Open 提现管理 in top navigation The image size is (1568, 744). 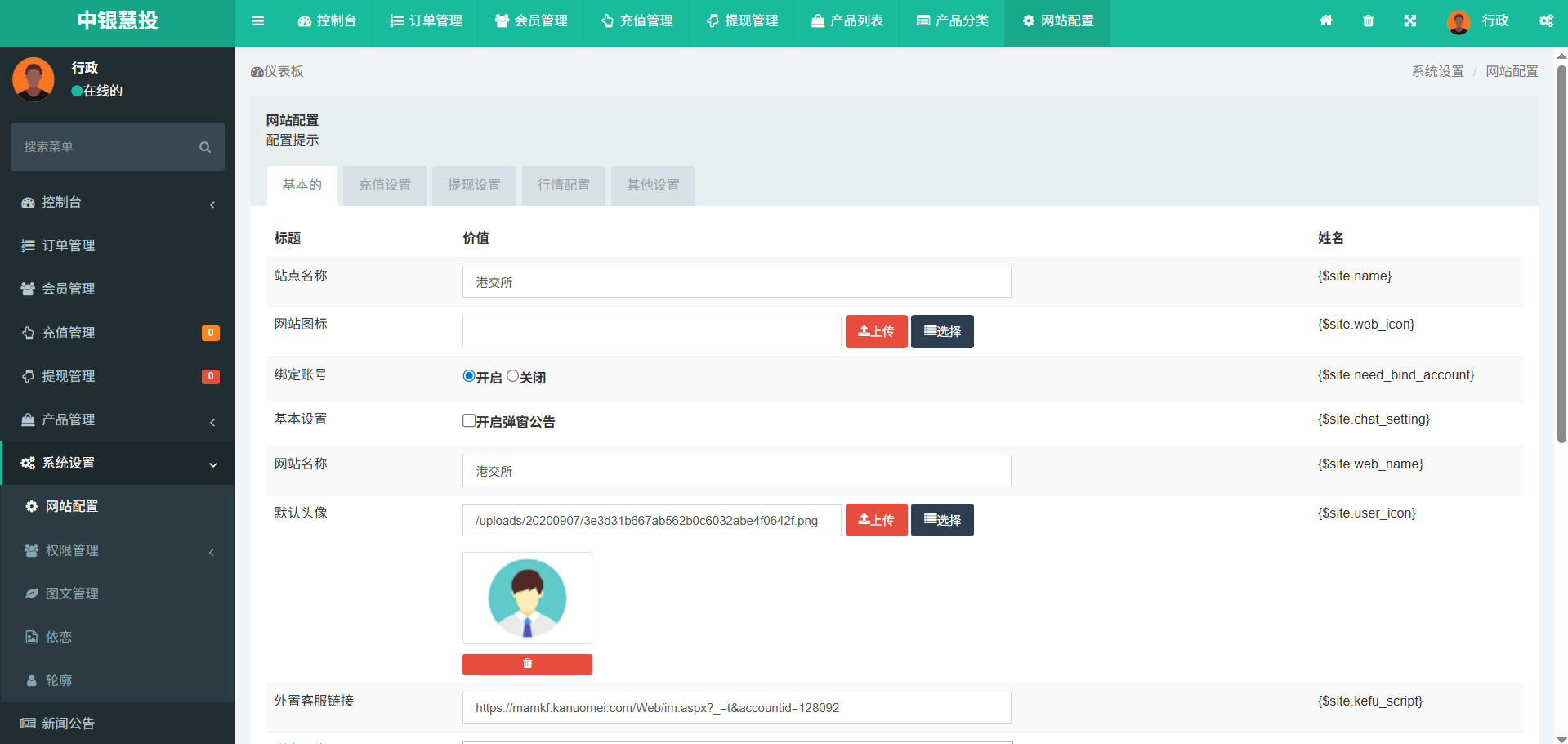(x=742, y=21)
